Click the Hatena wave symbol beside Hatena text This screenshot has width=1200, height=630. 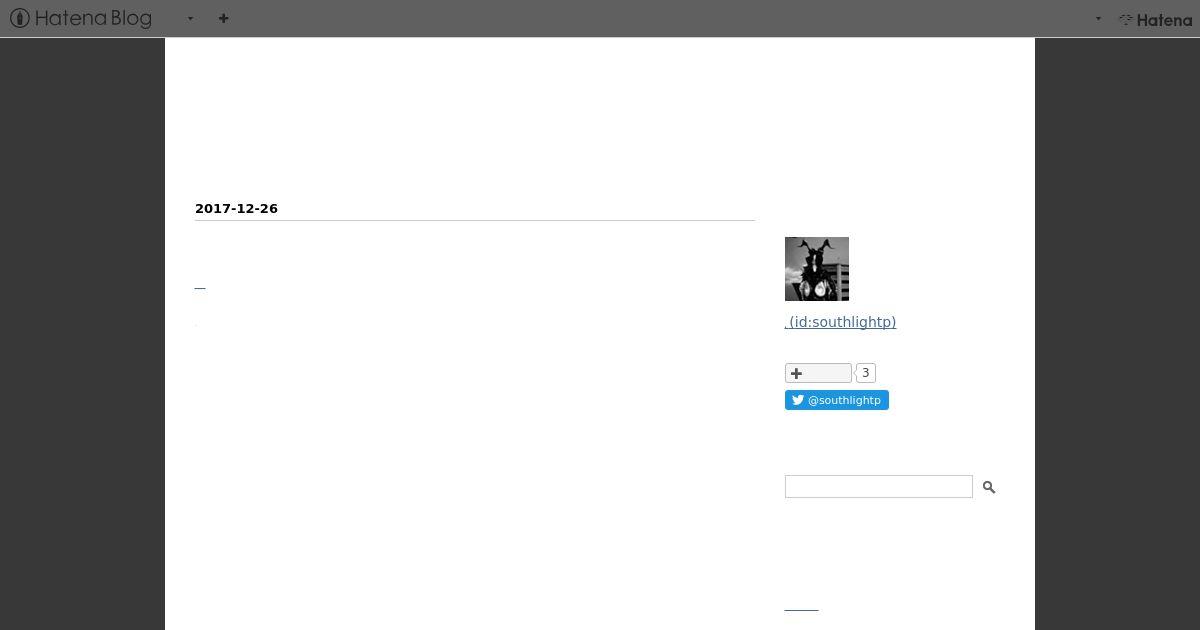point(1126,19)
